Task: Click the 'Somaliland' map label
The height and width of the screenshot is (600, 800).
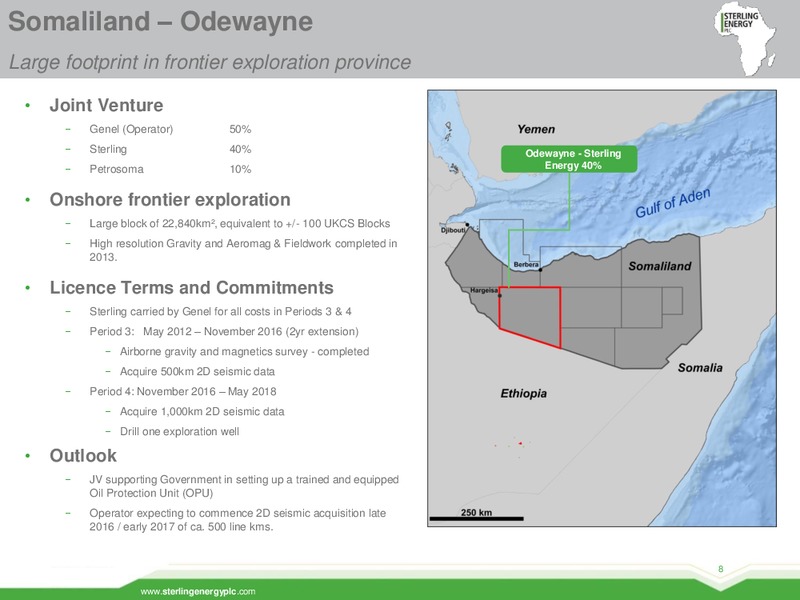Action: click(660, 266)
